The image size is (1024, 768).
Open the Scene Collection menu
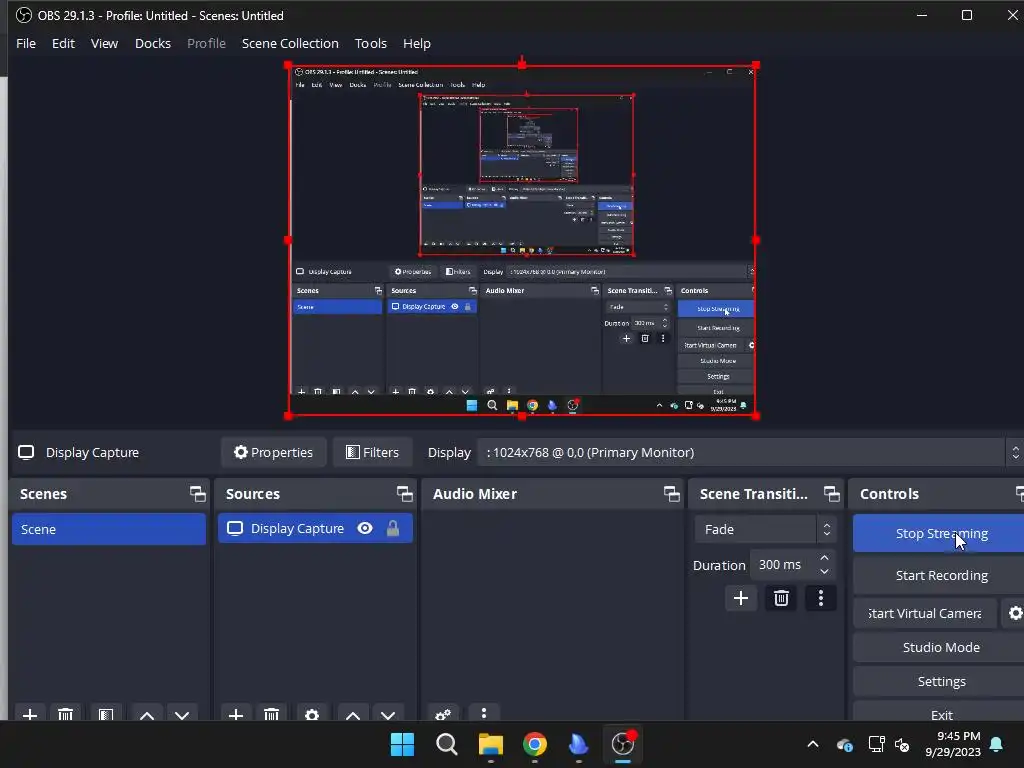pyautogui.click(x=290, y=43)
